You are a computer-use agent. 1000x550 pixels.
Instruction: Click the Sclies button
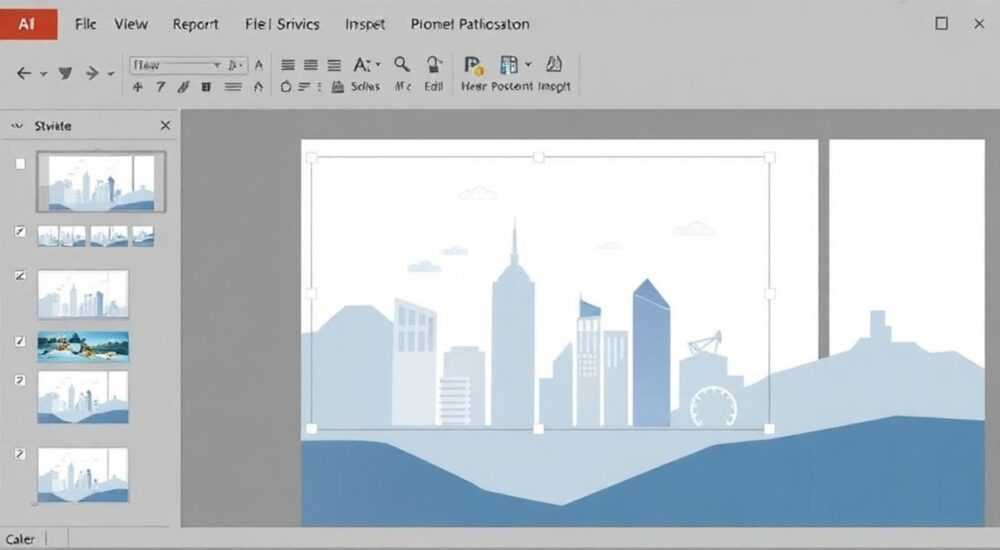365,87
